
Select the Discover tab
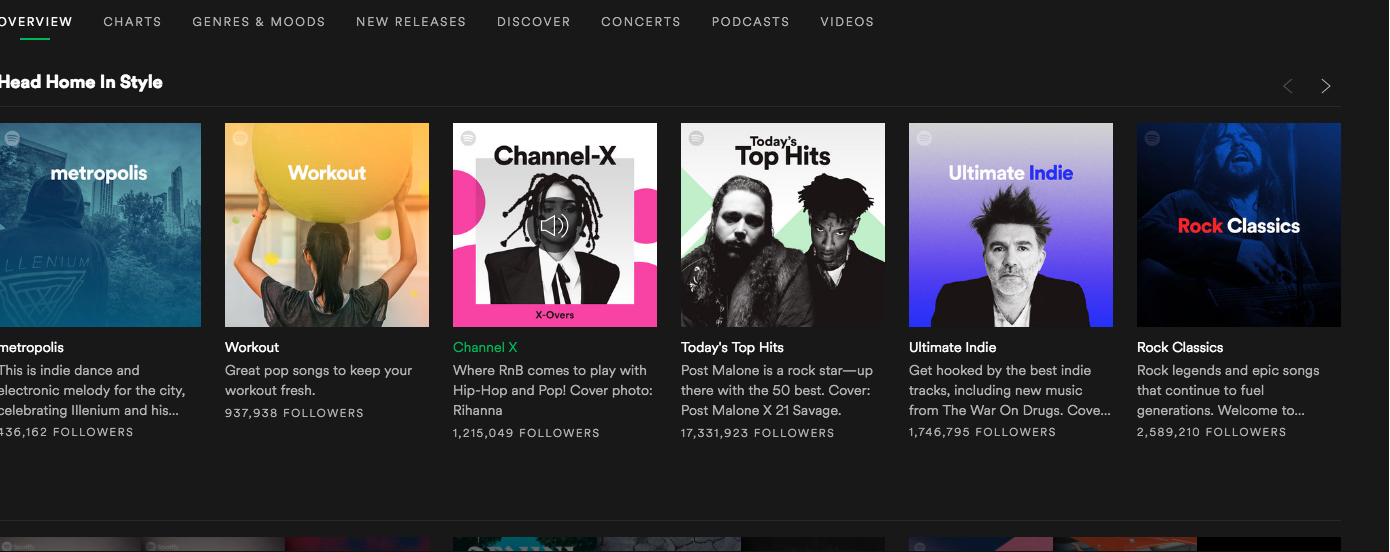(x=534, y=21)
